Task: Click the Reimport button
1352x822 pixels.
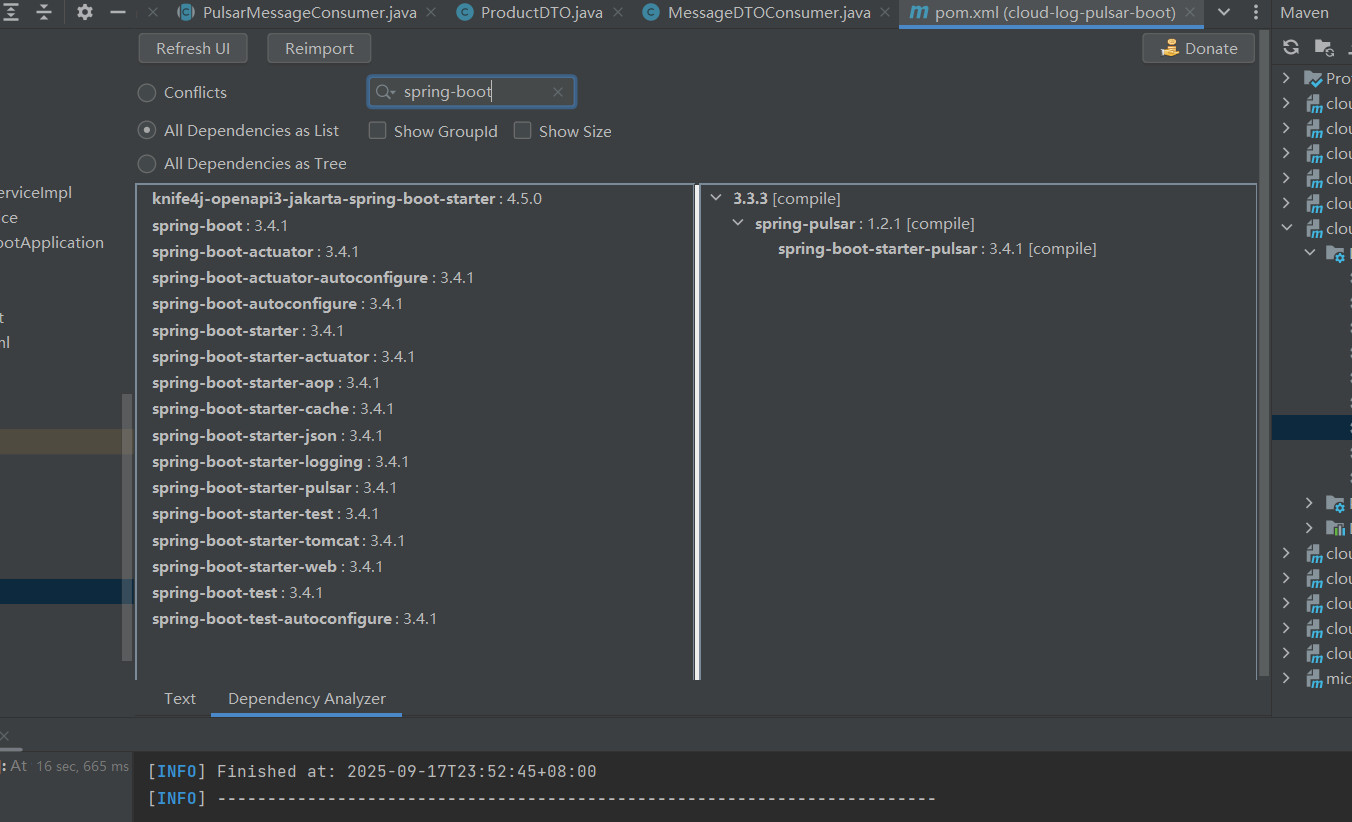Action: (319, 49)
